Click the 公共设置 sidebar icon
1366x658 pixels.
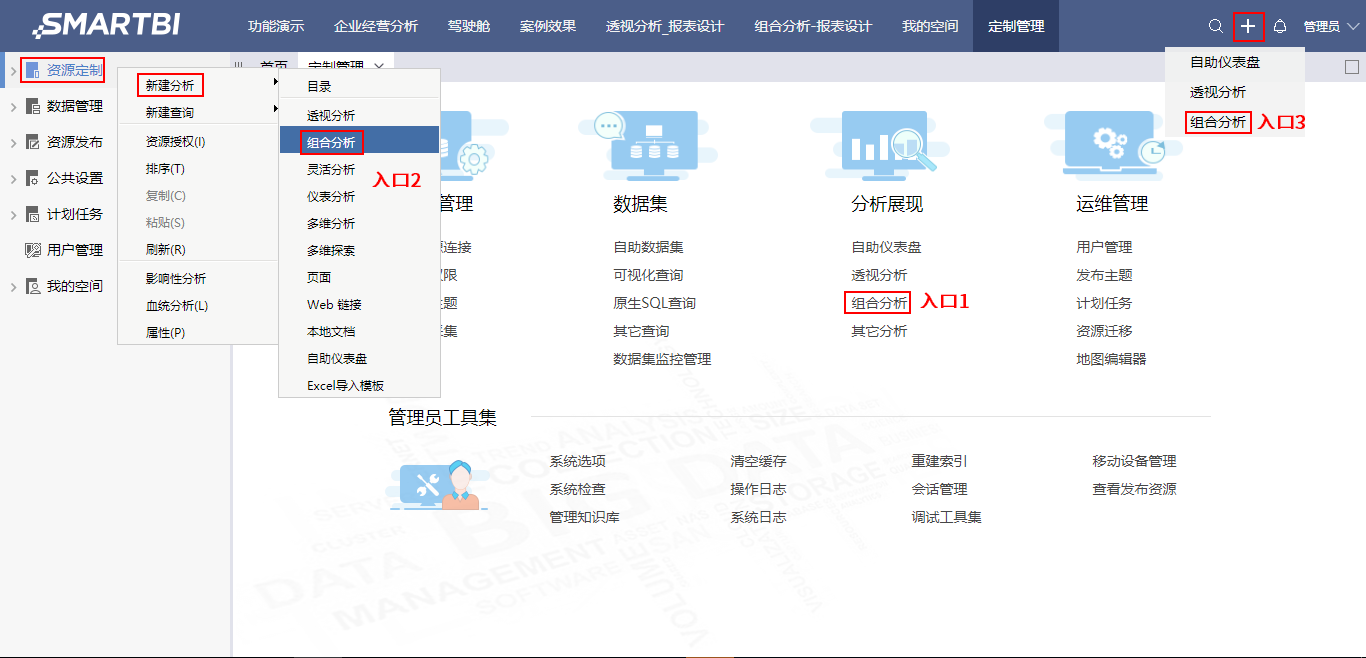pyautogui.click(x=32, y=178)
